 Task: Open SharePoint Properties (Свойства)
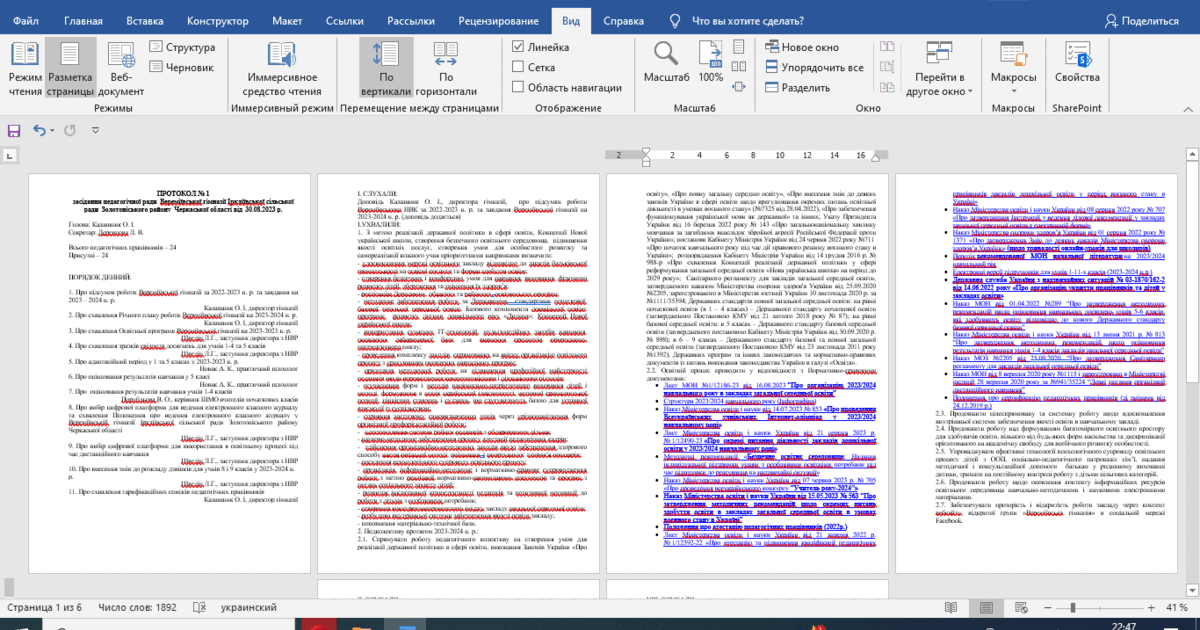(x=1076, y=62)
